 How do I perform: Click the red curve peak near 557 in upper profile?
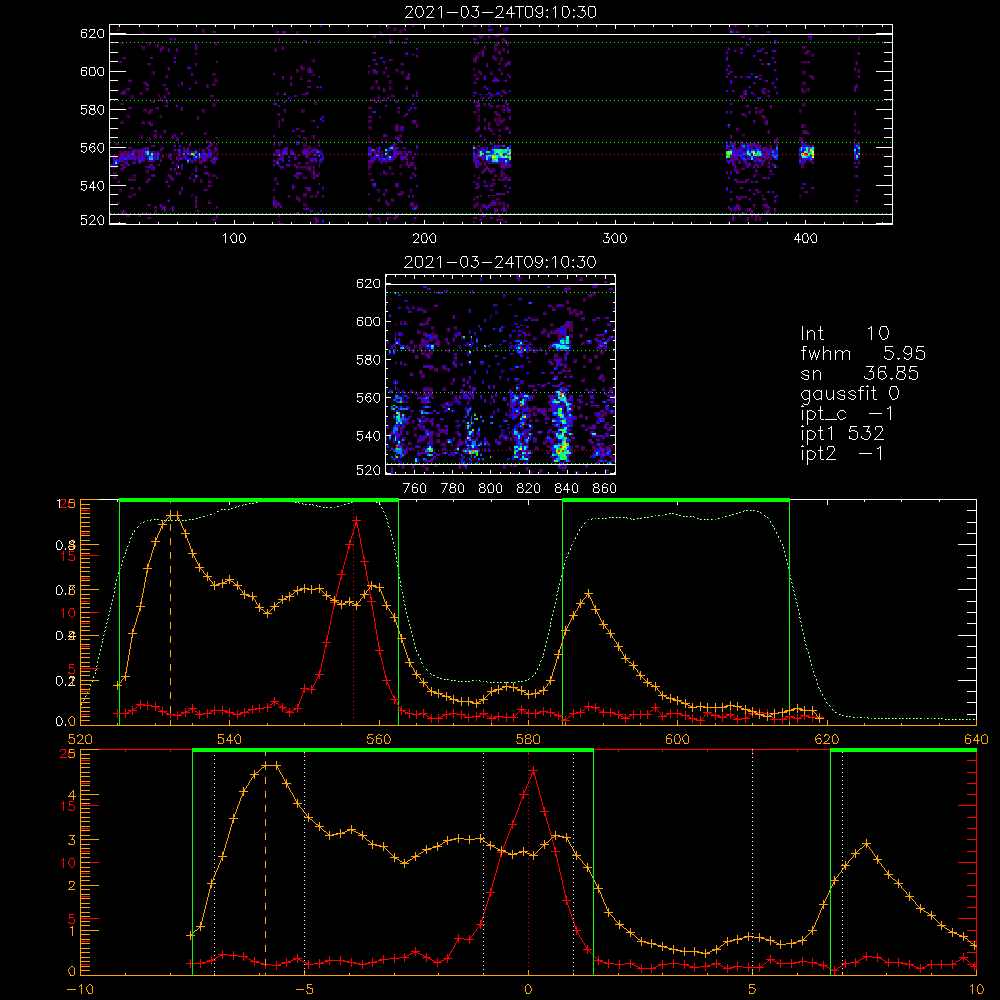356,520
